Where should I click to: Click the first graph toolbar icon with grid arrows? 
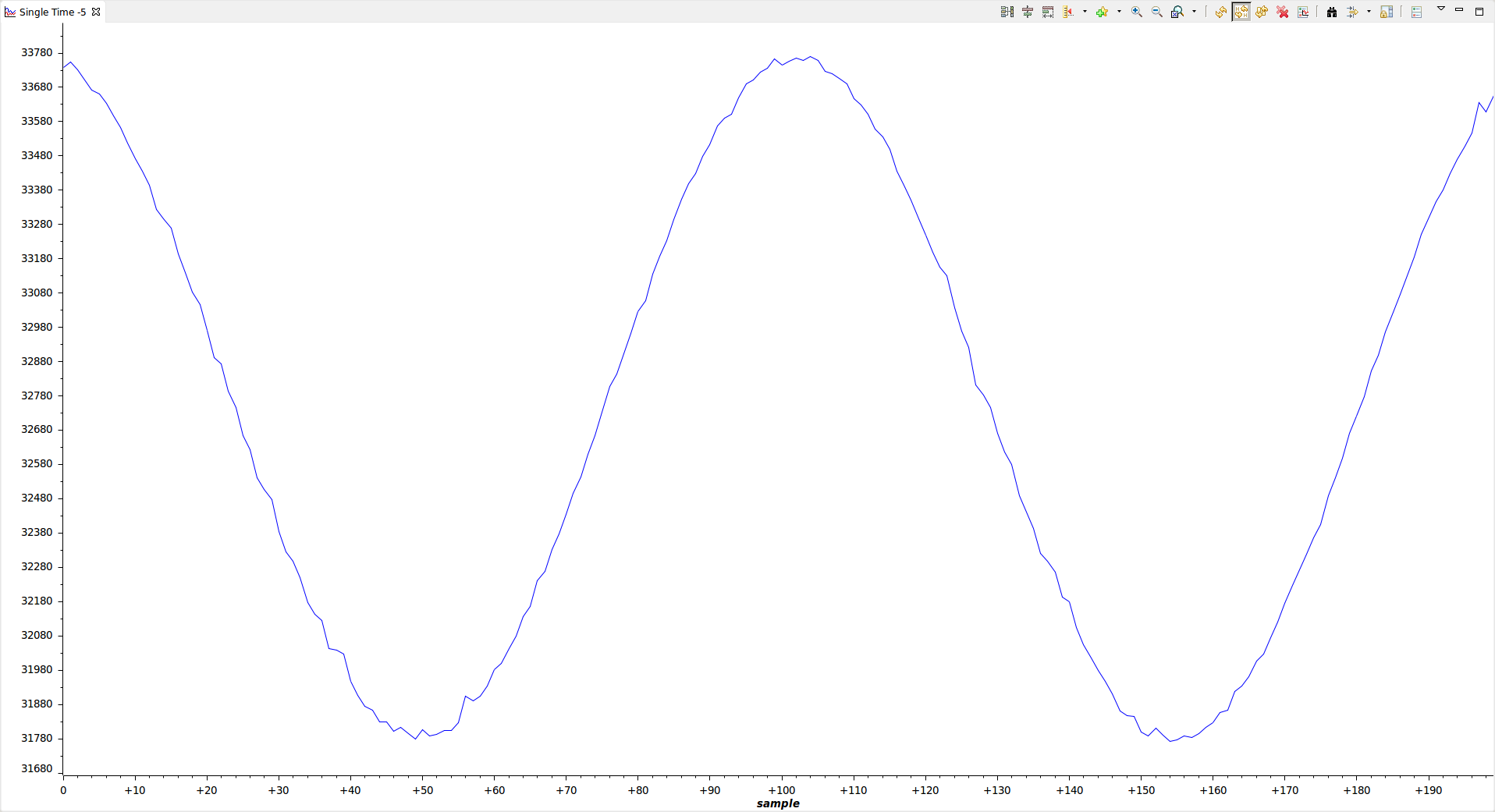click(1007, 12)
